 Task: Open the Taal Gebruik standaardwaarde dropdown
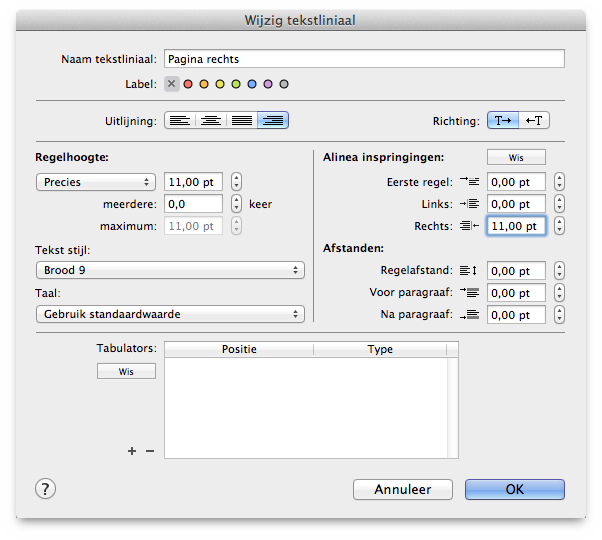tap(170, 314)
